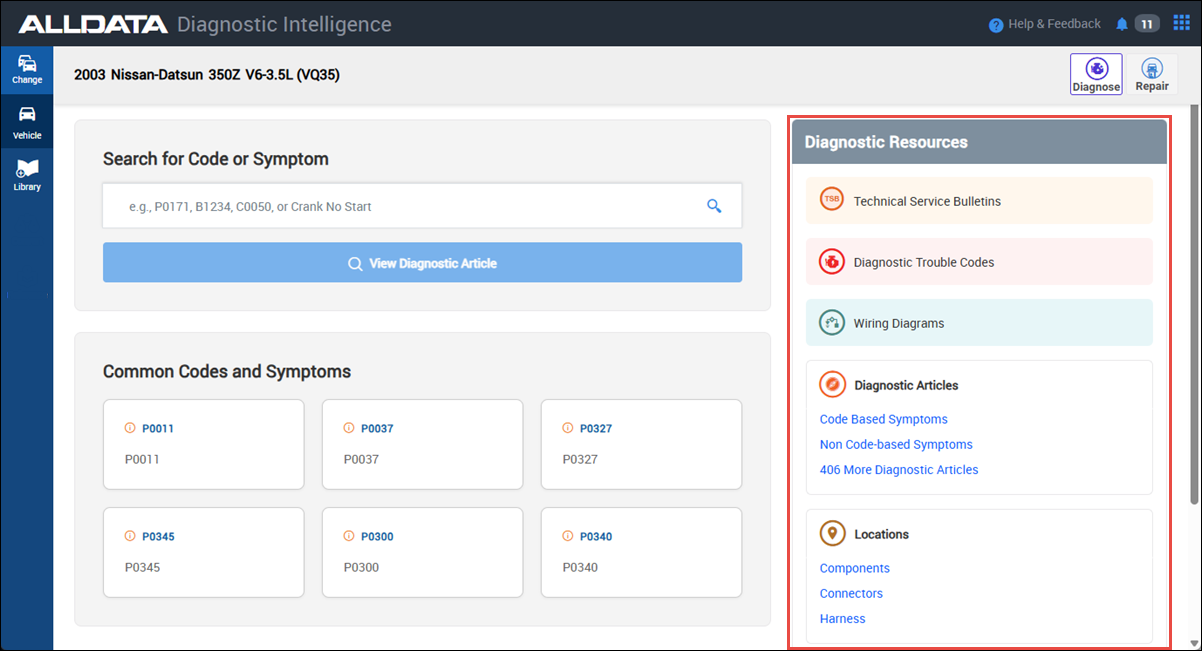
Task: Click the info icon beside P0011
Action: 130,428
